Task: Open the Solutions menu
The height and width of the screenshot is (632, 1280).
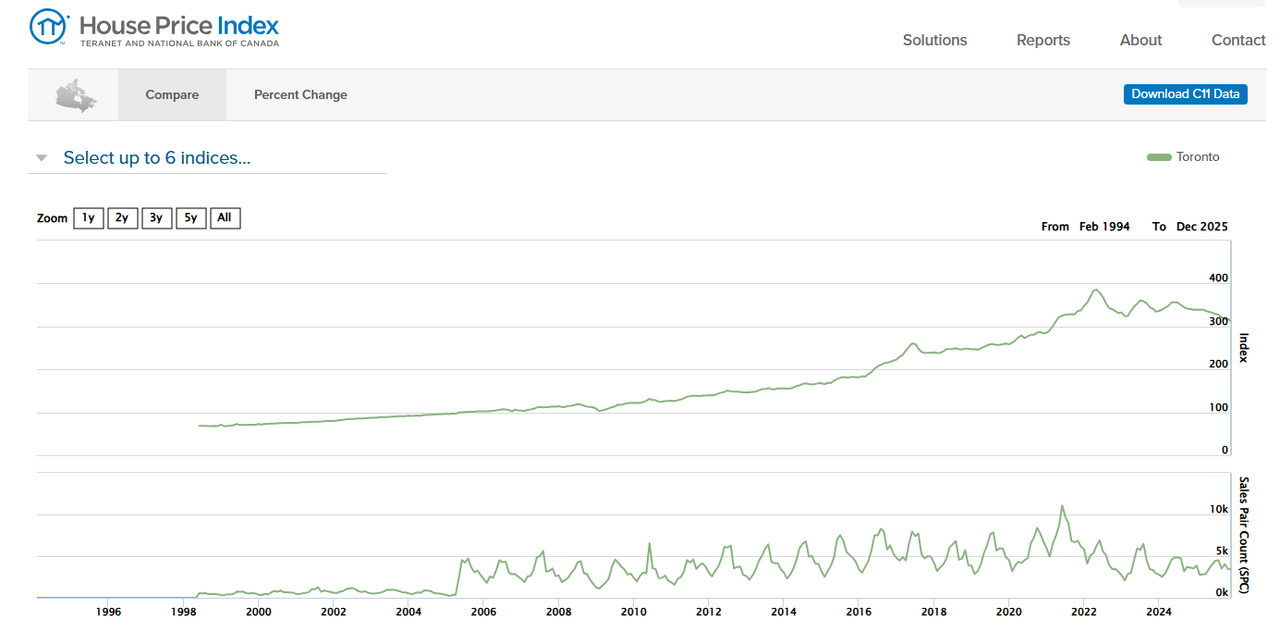Action: tap(934, 40)
